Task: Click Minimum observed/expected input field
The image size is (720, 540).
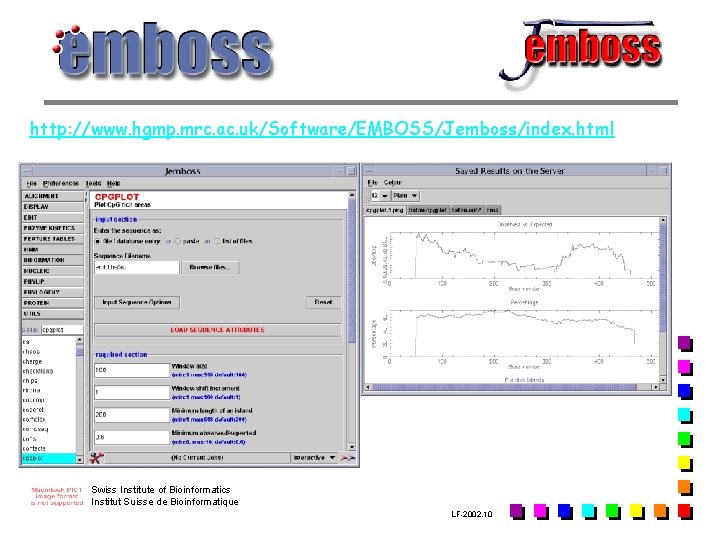Action: 132,437
